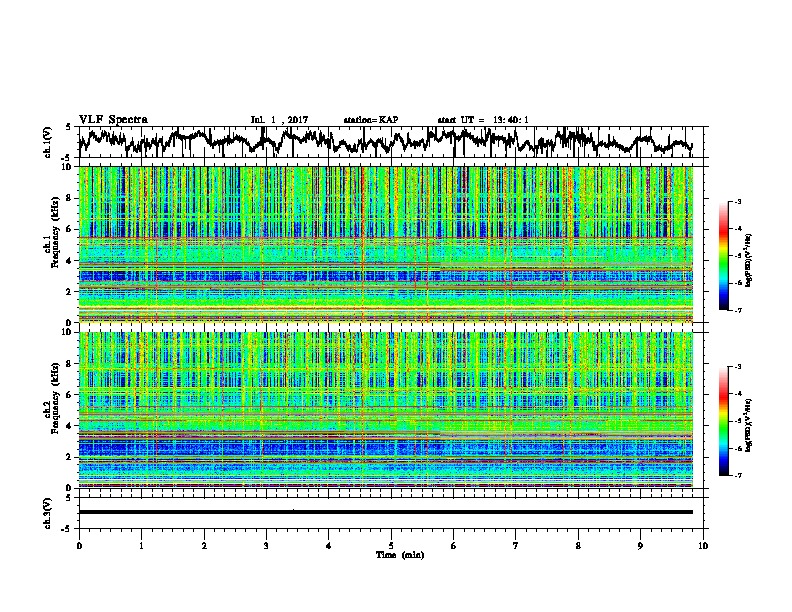Screen dimensions: 792x612
Task: Click the "-5" tick on ch.1(V) axis
Action: coord(67,158)
